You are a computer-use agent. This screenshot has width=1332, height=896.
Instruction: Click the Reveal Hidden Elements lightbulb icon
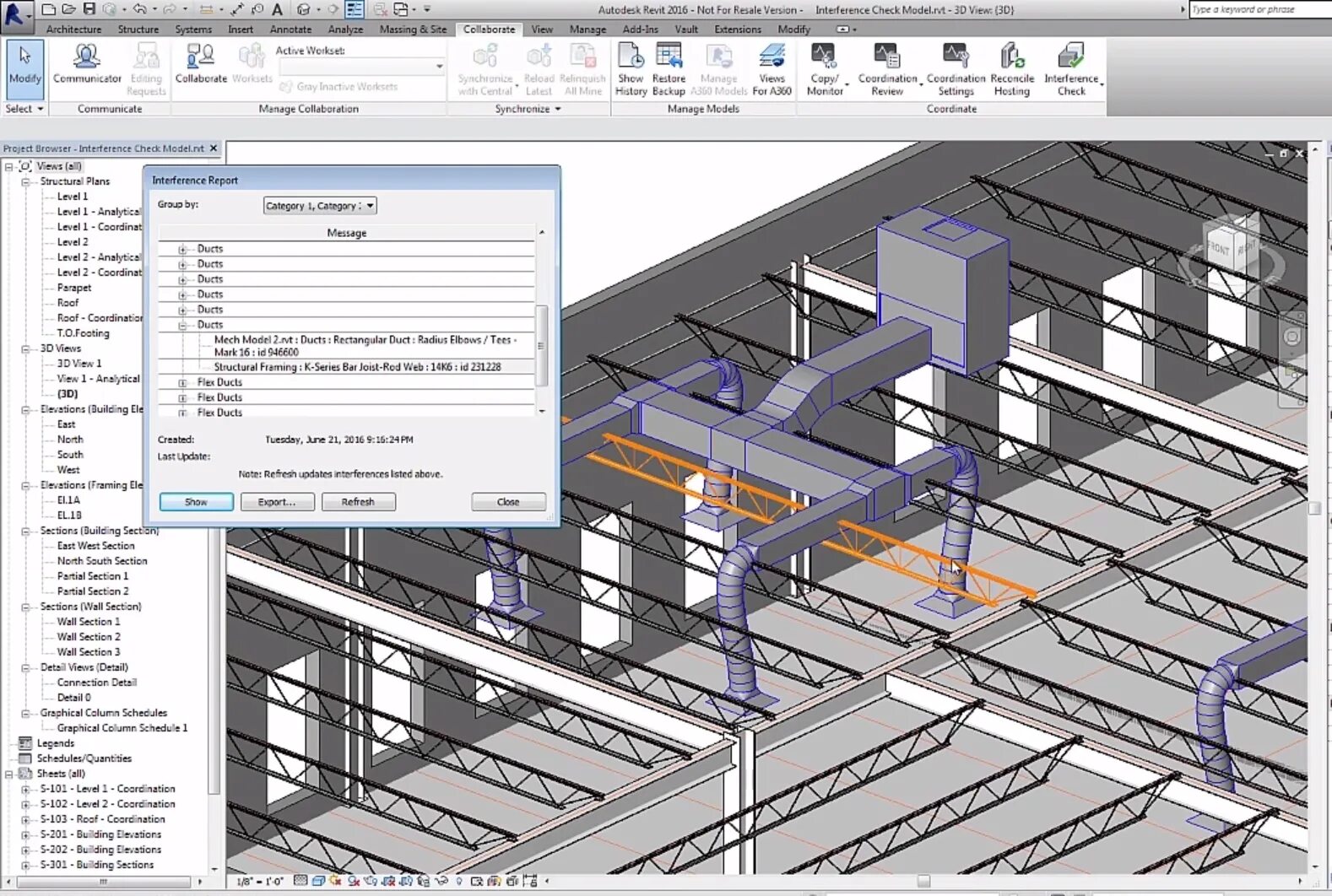tap(459, 881)
